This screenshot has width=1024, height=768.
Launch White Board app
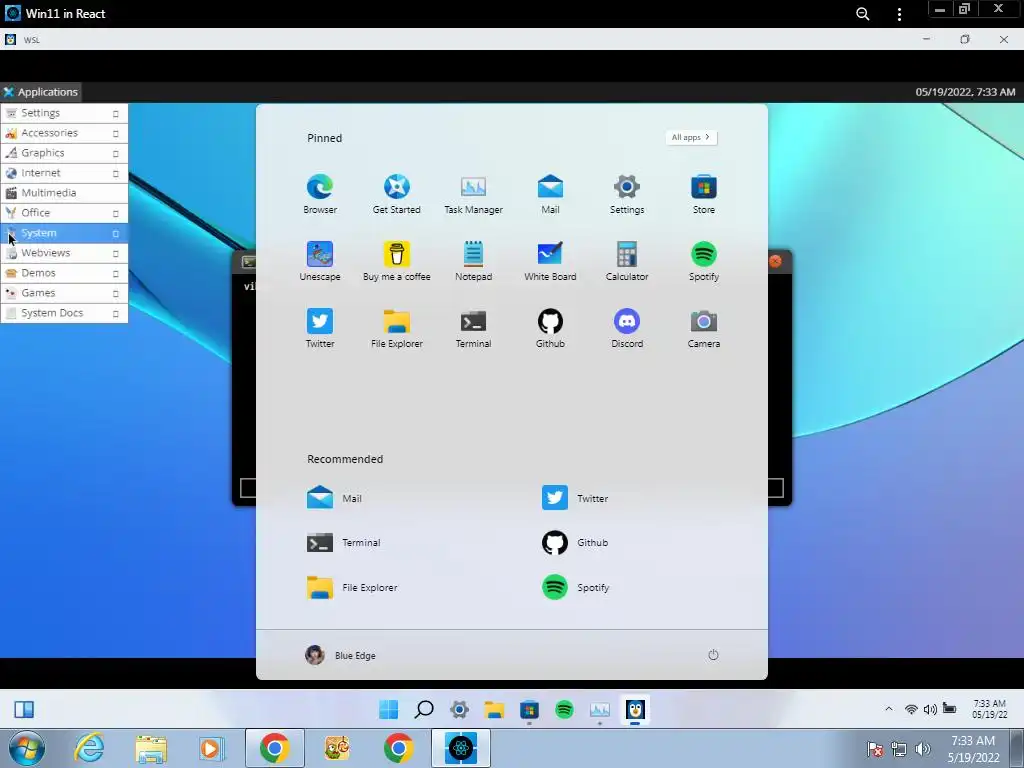point(550,261)
